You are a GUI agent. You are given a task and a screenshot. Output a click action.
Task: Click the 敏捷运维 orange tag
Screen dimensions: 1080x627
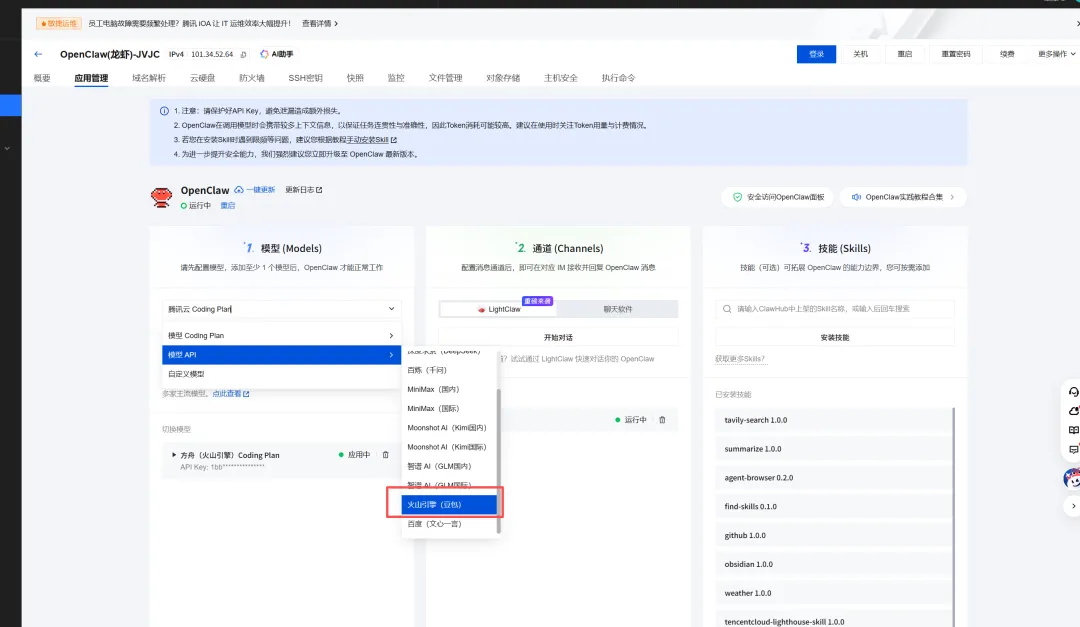[59, 23]
